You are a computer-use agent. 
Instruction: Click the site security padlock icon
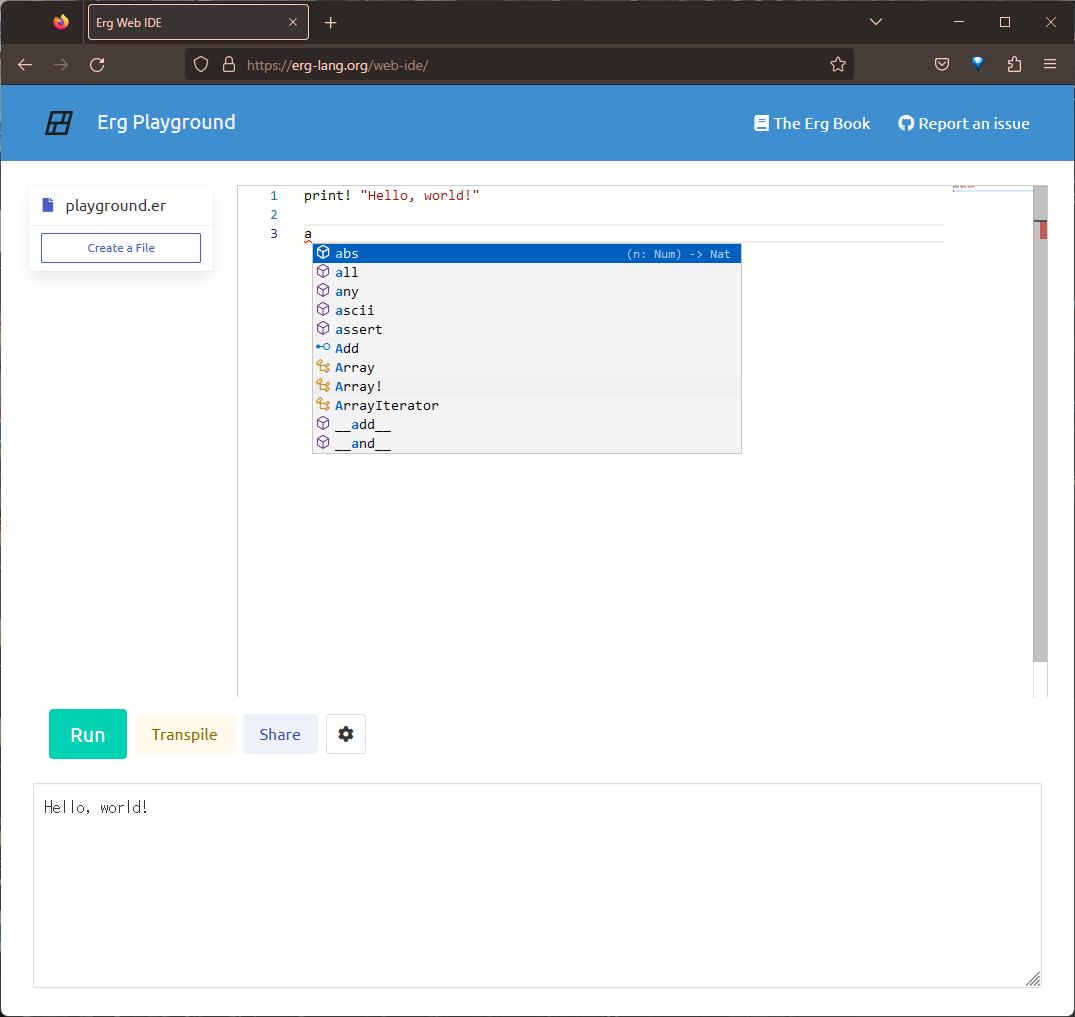tap(229, 64)
